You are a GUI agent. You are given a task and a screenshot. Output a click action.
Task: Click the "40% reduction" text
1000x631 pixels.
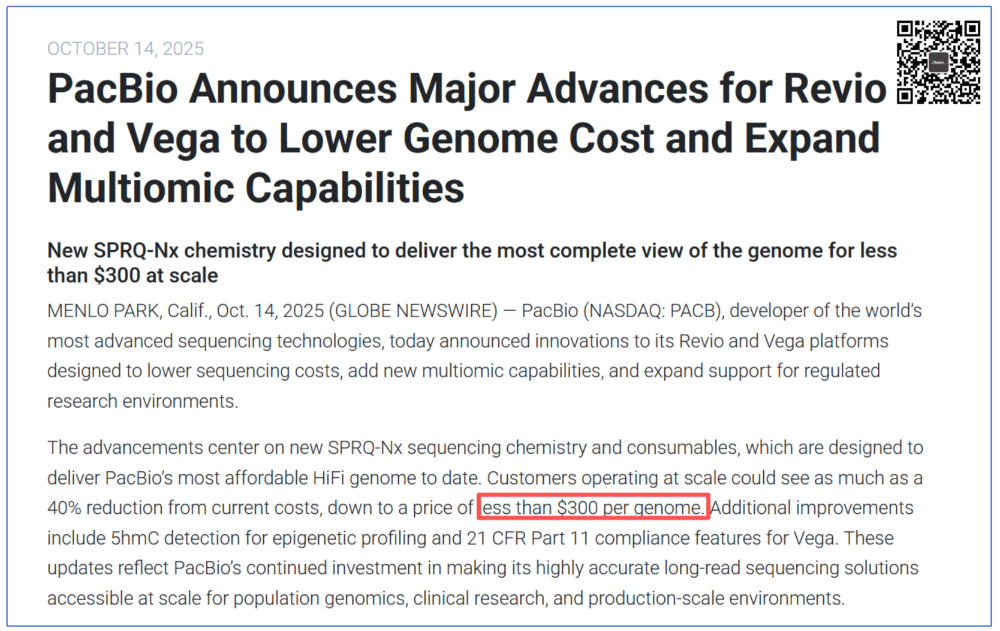[106, 508]
